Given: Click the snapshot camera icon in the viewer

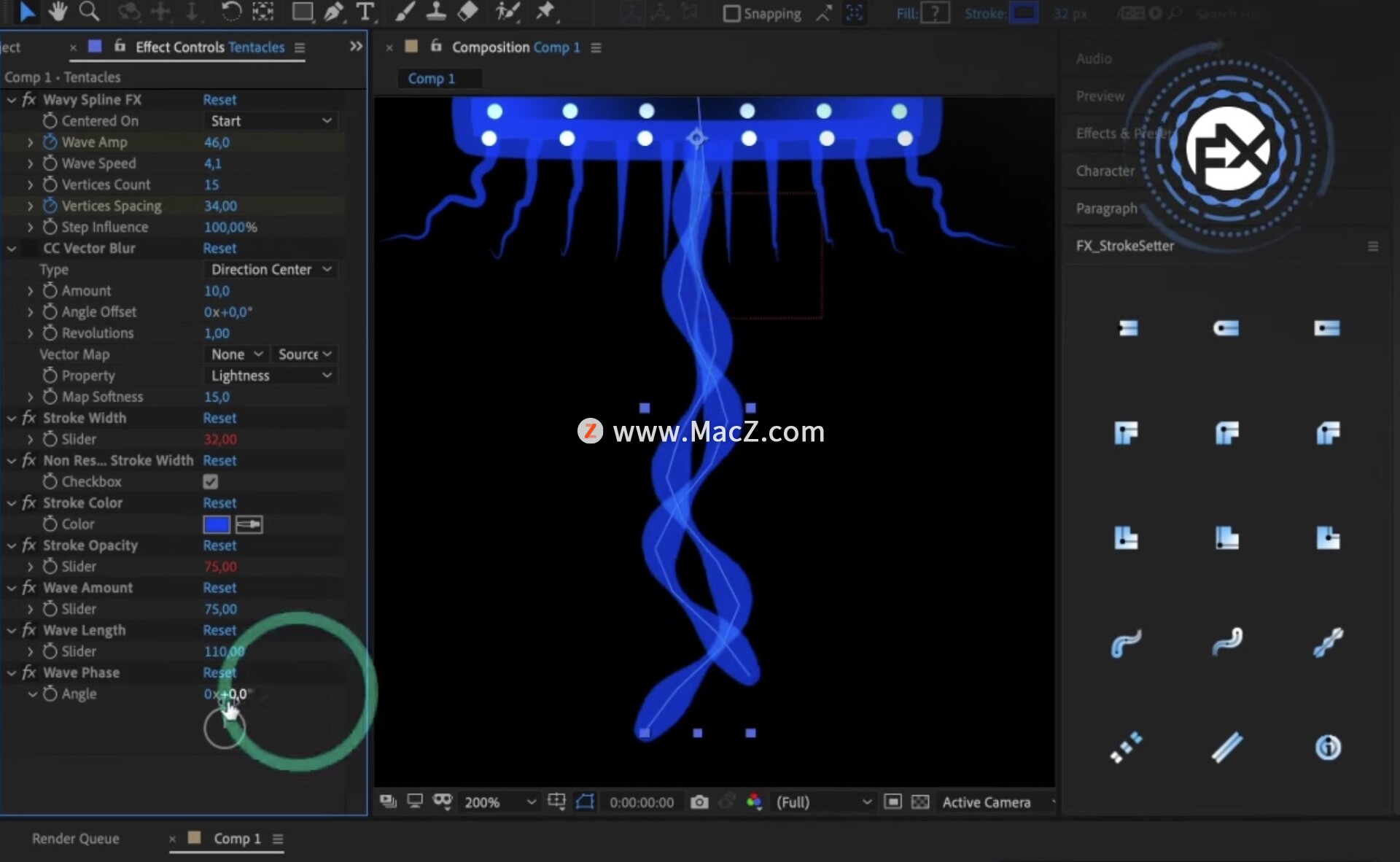Looking at the screenshot, I should coord(699,802).
